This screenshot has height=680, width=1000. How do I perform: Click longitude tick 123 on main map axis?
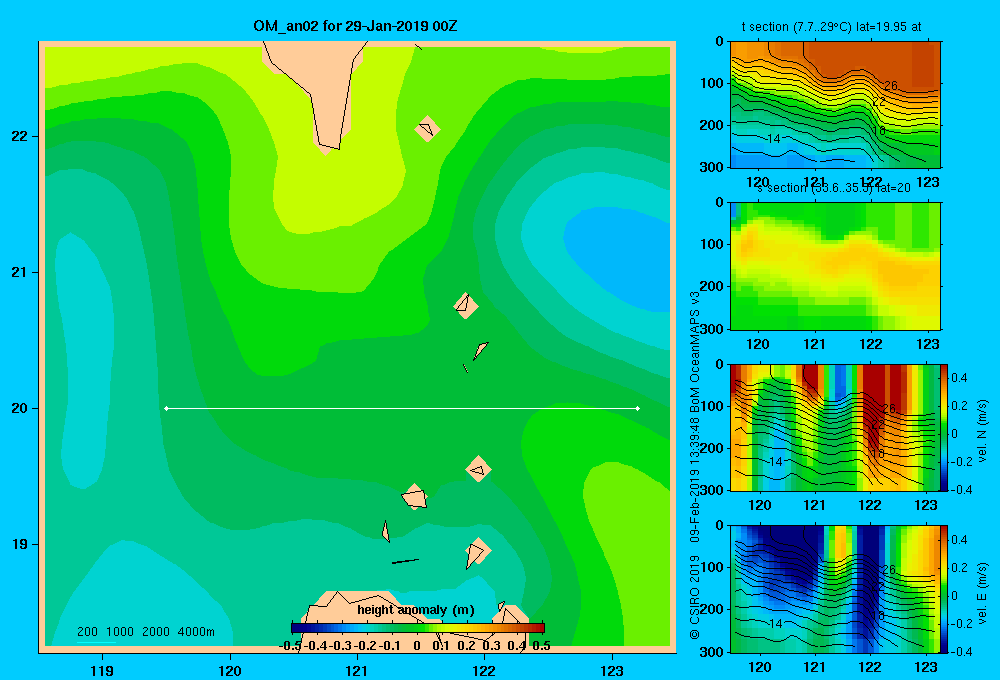(x=612, y=670)
